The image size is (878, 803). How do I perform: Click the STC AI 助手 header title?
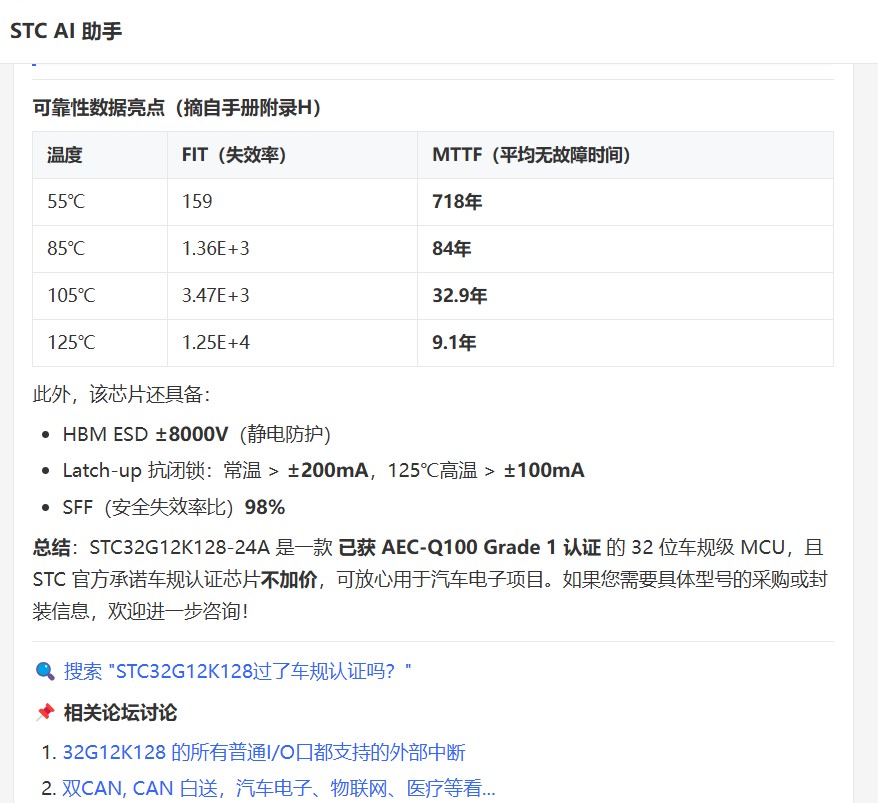[66, 31]
